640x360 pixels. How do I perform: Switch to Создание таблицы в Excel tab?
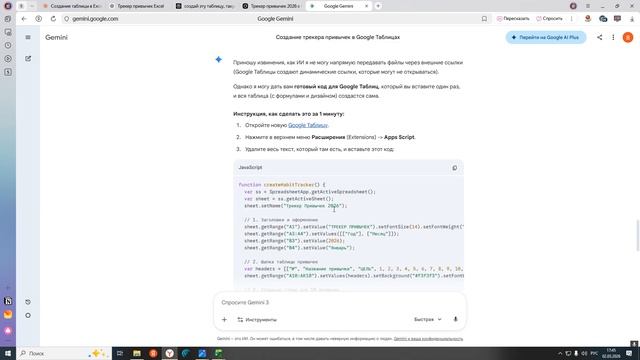[72, 6]
